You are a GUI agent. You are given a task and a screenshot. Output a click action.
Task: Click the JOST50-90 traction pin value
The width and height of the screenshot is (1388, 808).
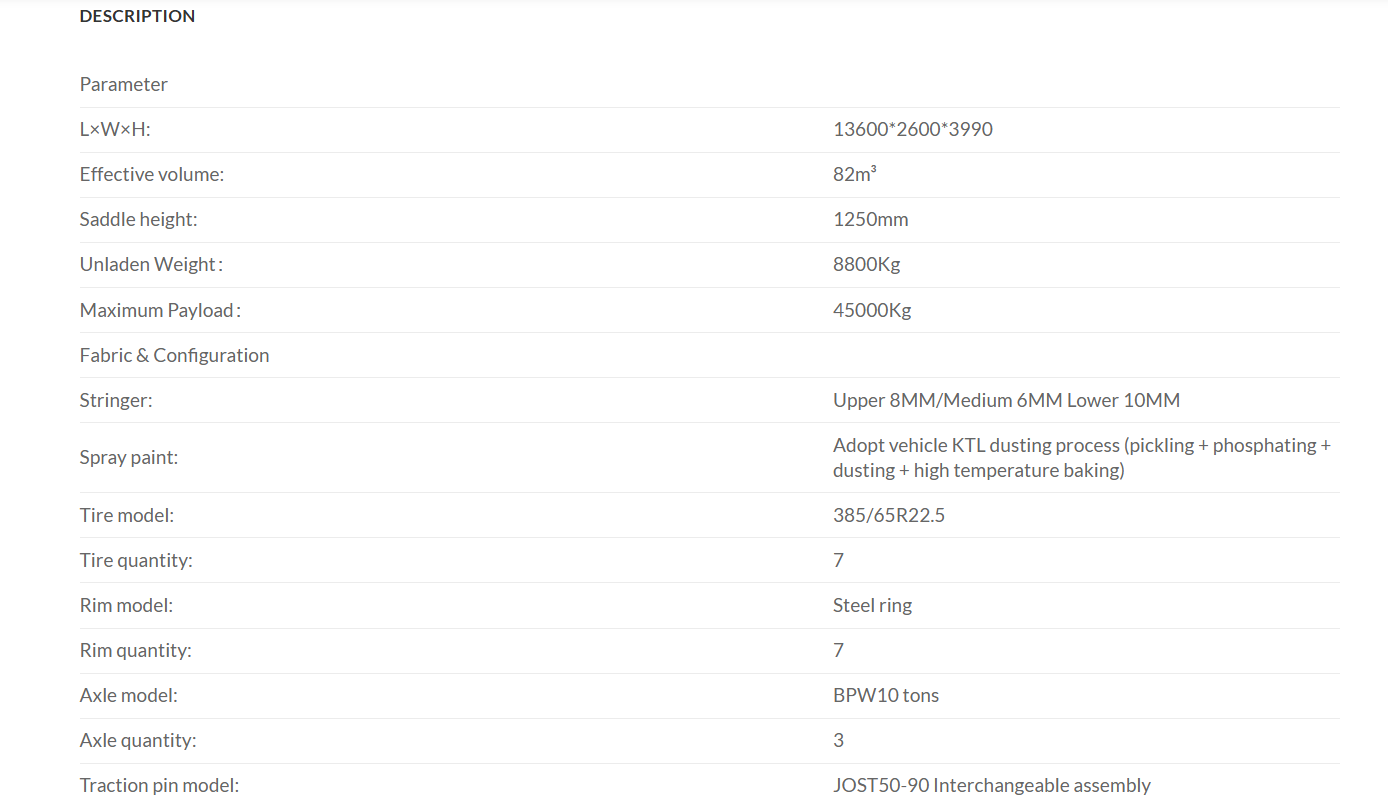pos(992,785)
